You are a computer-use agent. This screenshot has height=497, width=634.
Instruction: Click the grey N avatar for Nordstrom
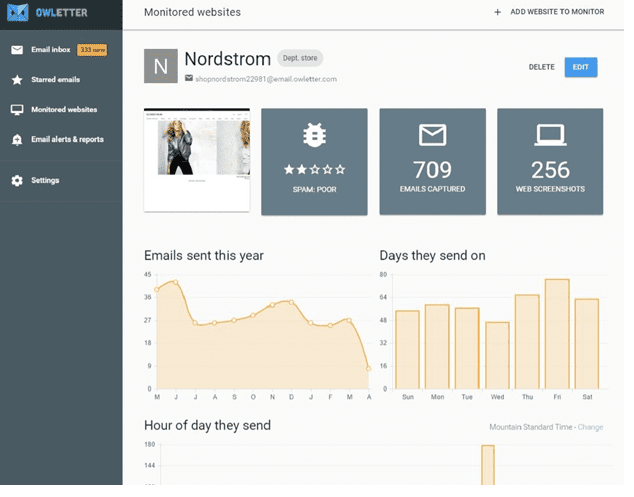tap(163, 67)
